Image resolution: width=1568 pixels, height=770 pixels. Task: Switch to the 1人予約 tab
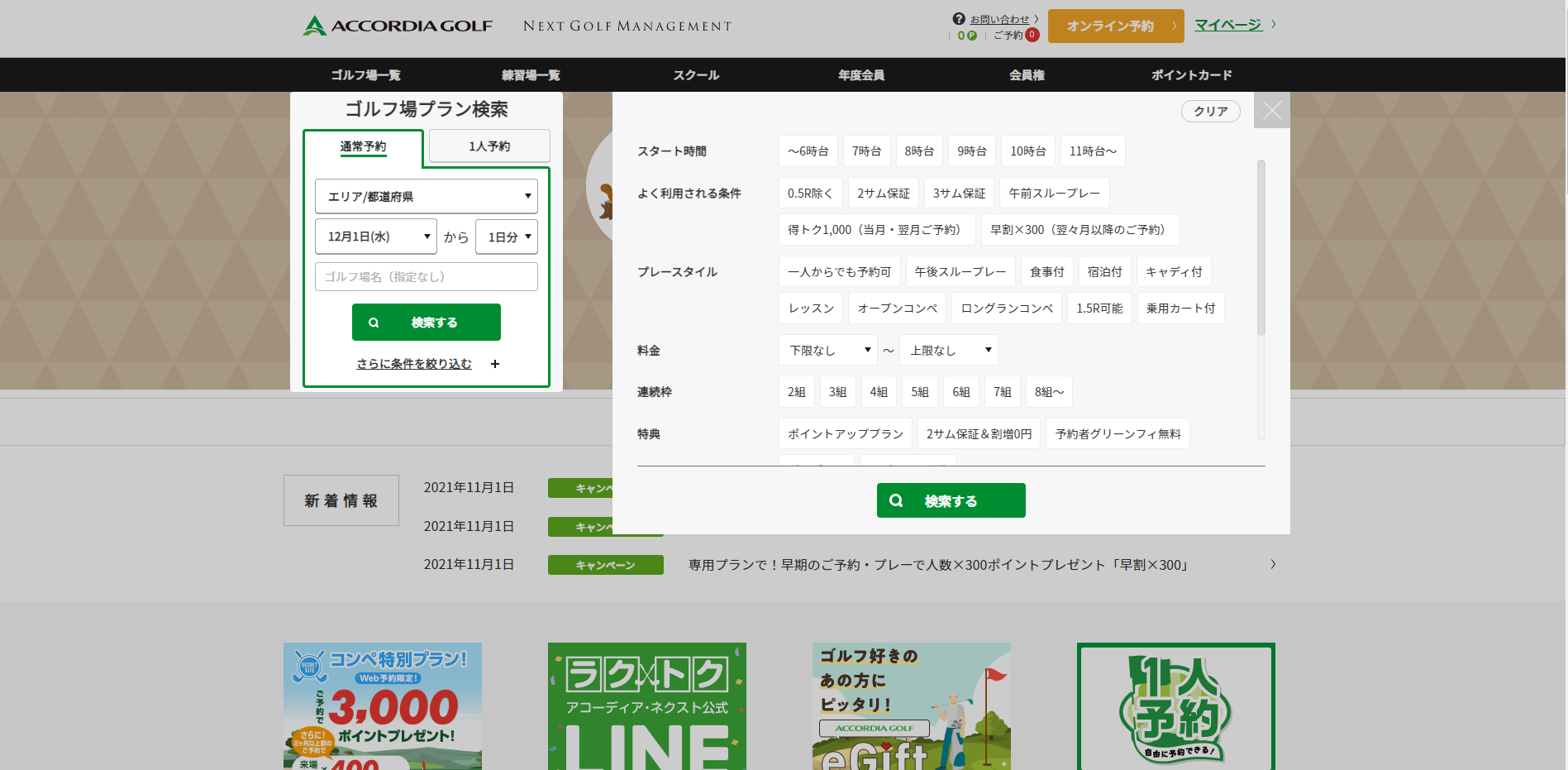(489, 146)
